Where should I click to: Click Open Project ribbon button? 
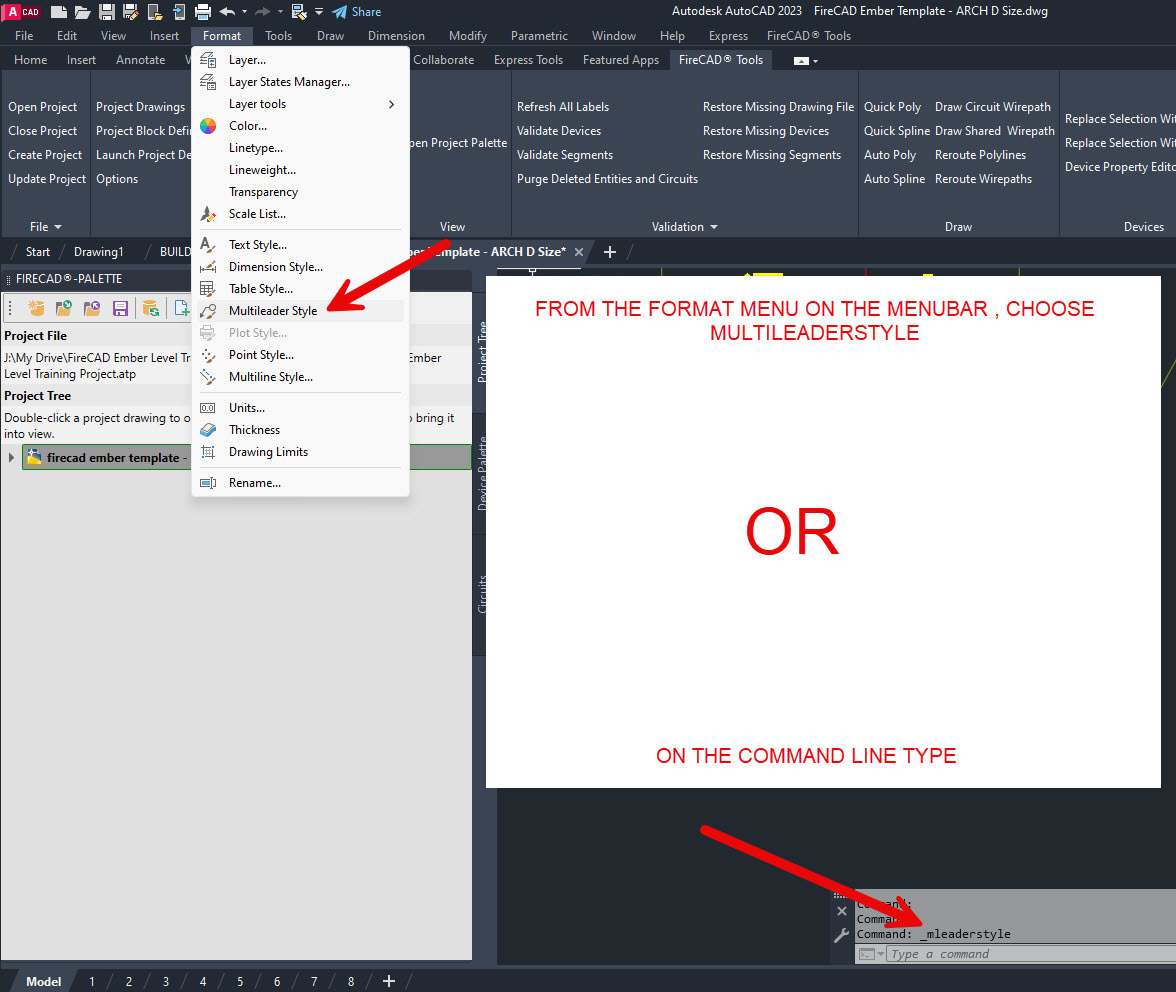43,106
